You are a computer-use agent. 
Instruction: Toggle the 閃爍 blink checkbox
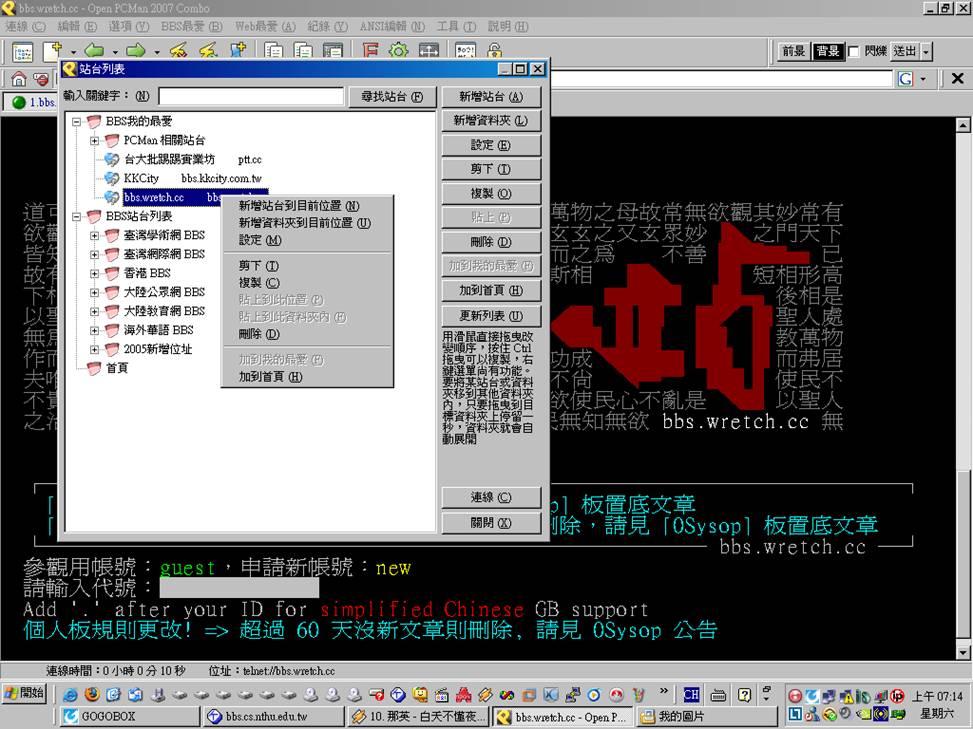click(x=853, y=52)
